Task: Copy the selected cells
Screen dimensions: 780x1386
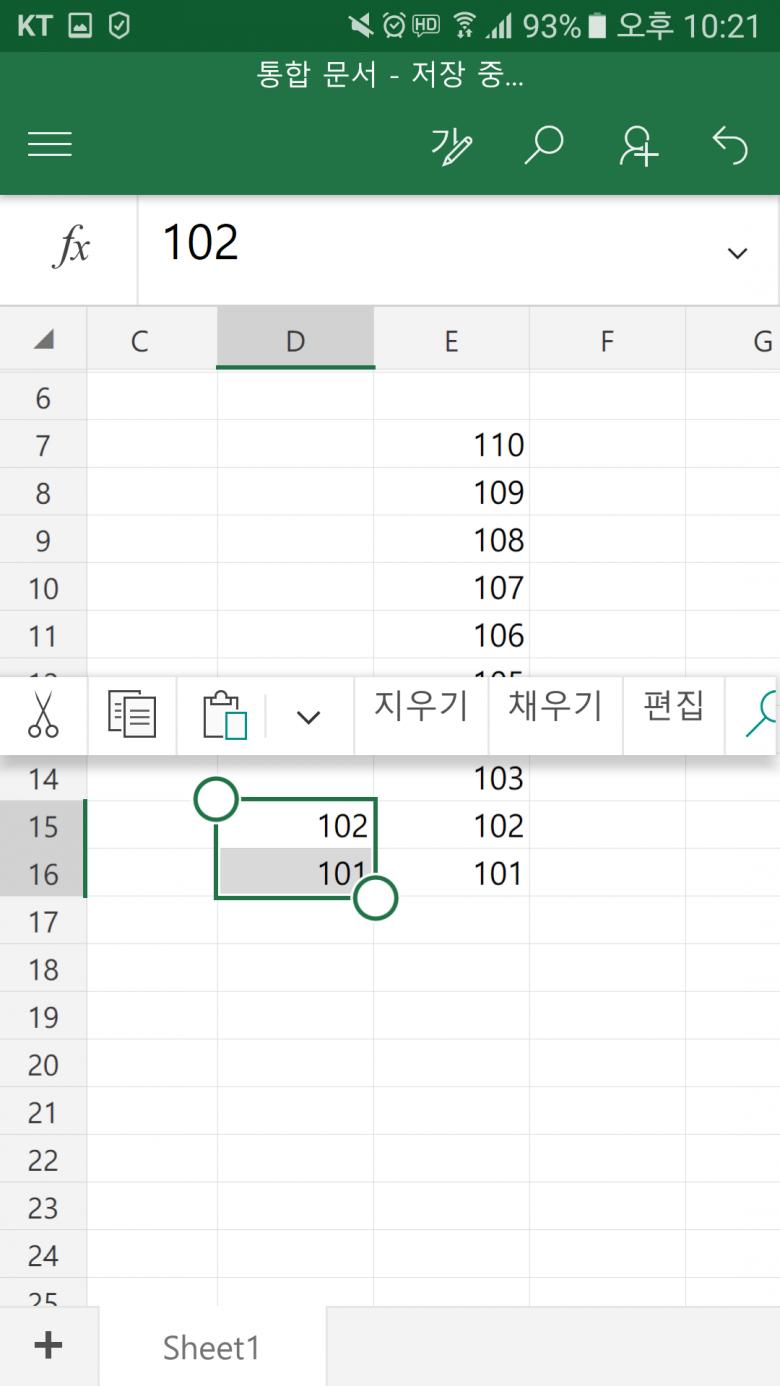Action: click(x=132, y=715)
